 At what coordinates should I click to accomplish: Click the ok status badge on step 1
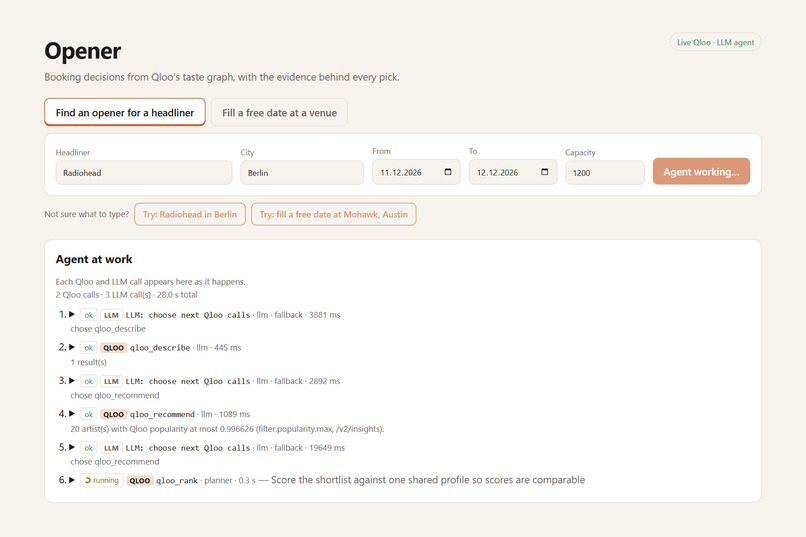point(88,315)
